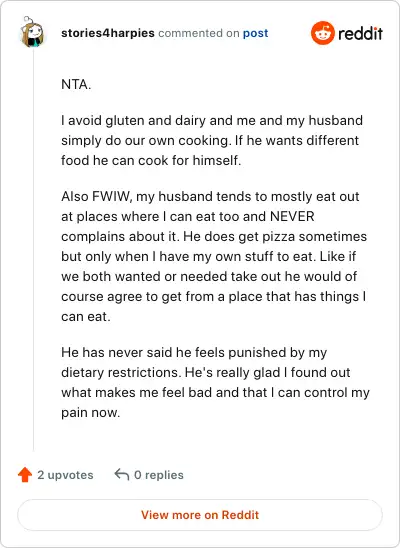The width and height of the screenshot is (400, 548).
Task: Click the orange Reddit Snoo logo
Action: tap(322, 33)
